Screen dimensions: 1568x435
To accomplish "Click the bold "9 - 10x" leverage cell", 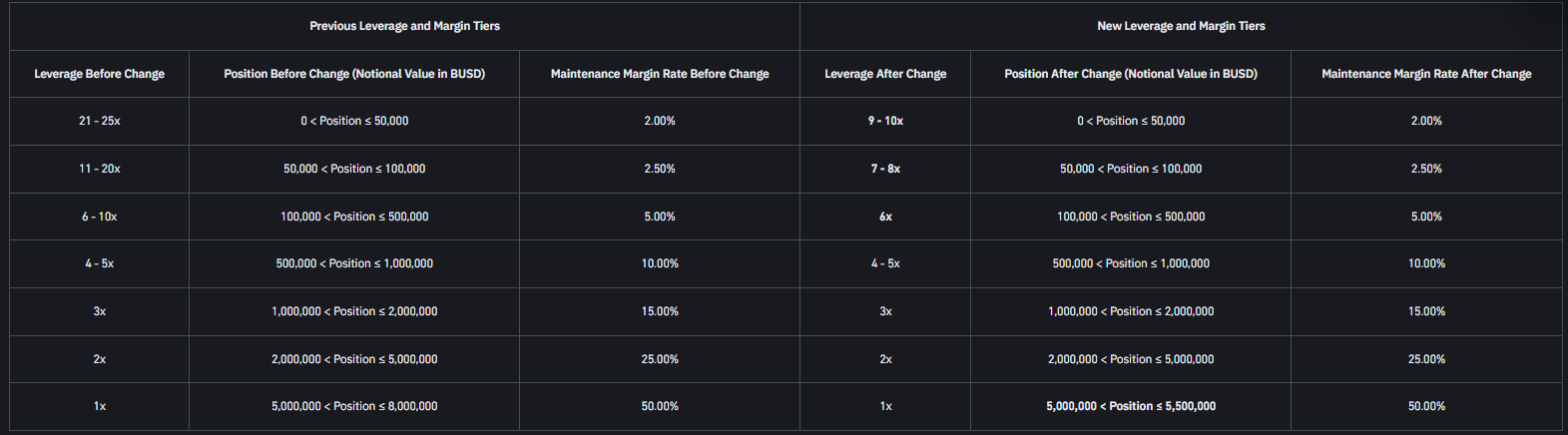I will pyautogui.click(x=885, y=121).
